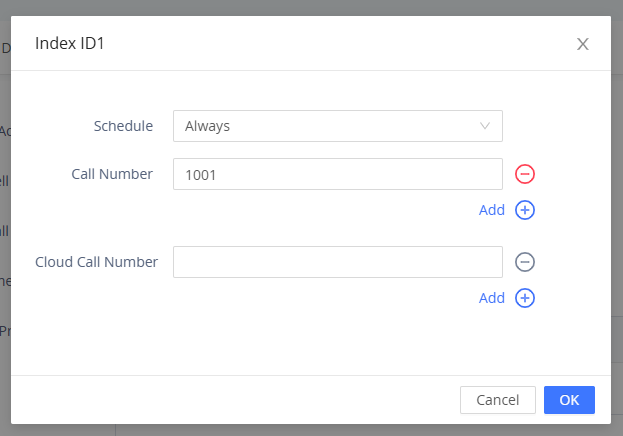Click the blue plus icon under Call Number
Screen dimensions: 623x436
coord(525,210)
